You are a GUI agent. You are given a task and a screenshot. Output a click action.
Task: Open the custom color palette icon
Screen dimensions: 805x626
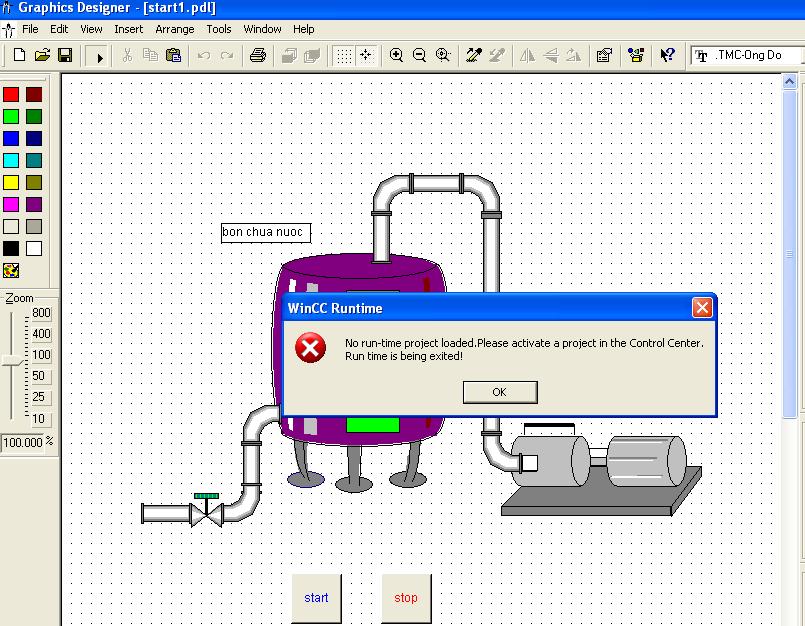pyautogui.click(x=11, y=270)
